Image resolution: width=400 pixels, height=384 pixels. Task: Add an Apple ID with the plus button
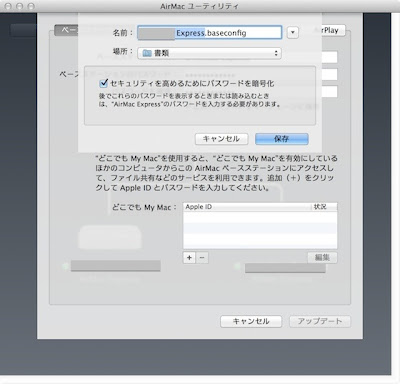(x=189, y=257)
